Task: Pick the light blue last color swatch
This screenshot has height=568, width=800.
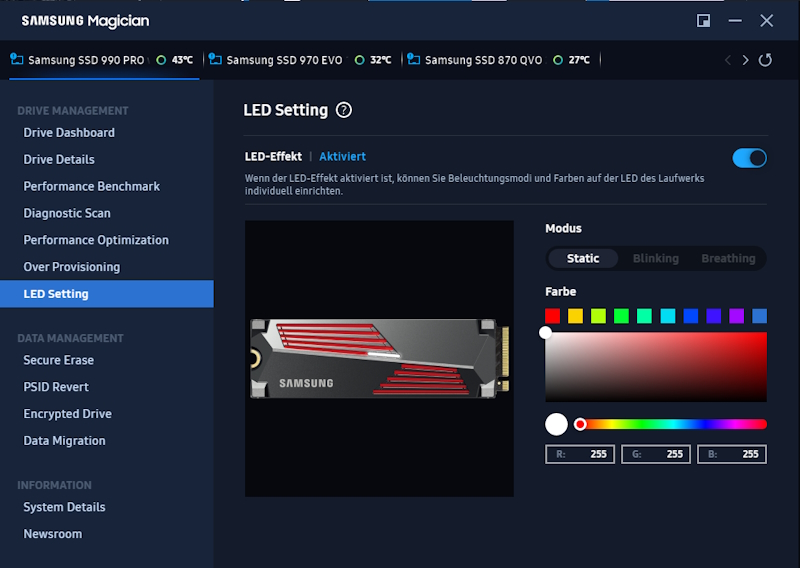Action: 760,316
